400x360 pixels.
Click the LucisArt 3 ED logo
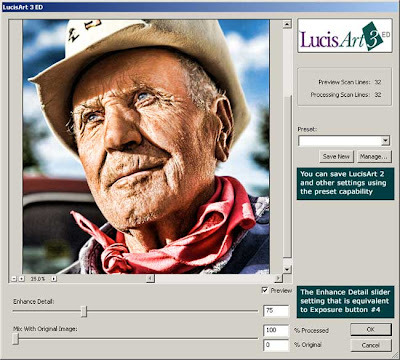[345, 36]
